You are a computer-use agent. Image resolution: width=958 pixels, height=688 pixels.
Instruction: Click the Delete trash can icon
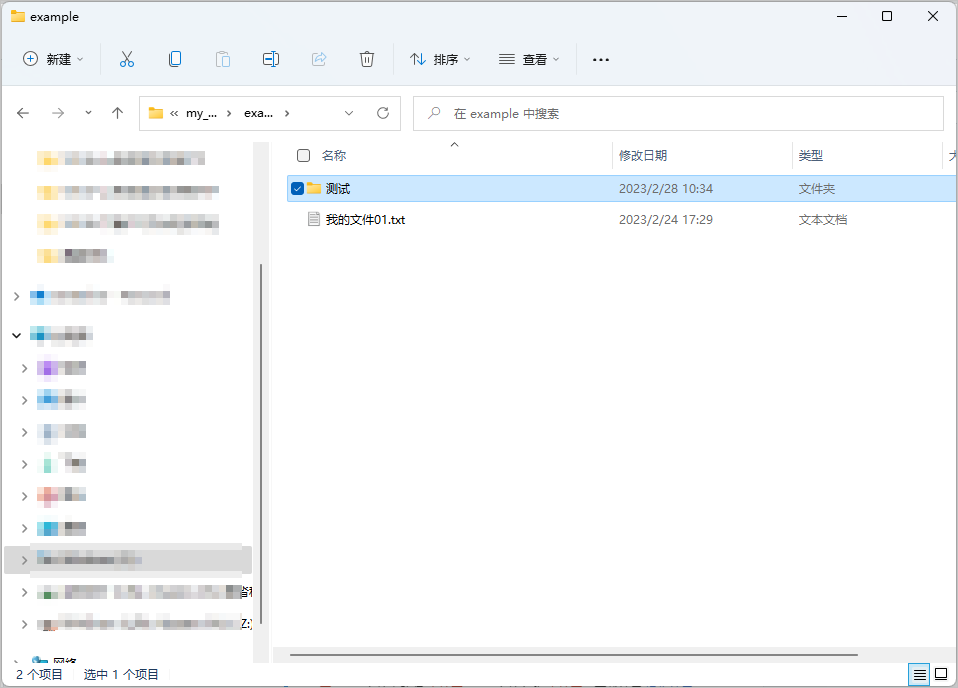coord(367,60)
